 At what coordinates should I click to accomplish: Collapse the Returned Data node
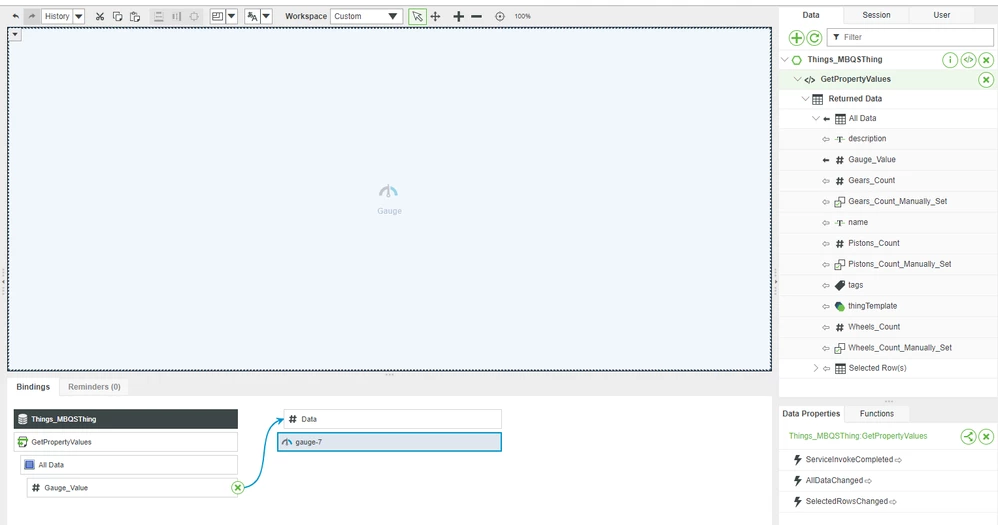coord(805,99)
